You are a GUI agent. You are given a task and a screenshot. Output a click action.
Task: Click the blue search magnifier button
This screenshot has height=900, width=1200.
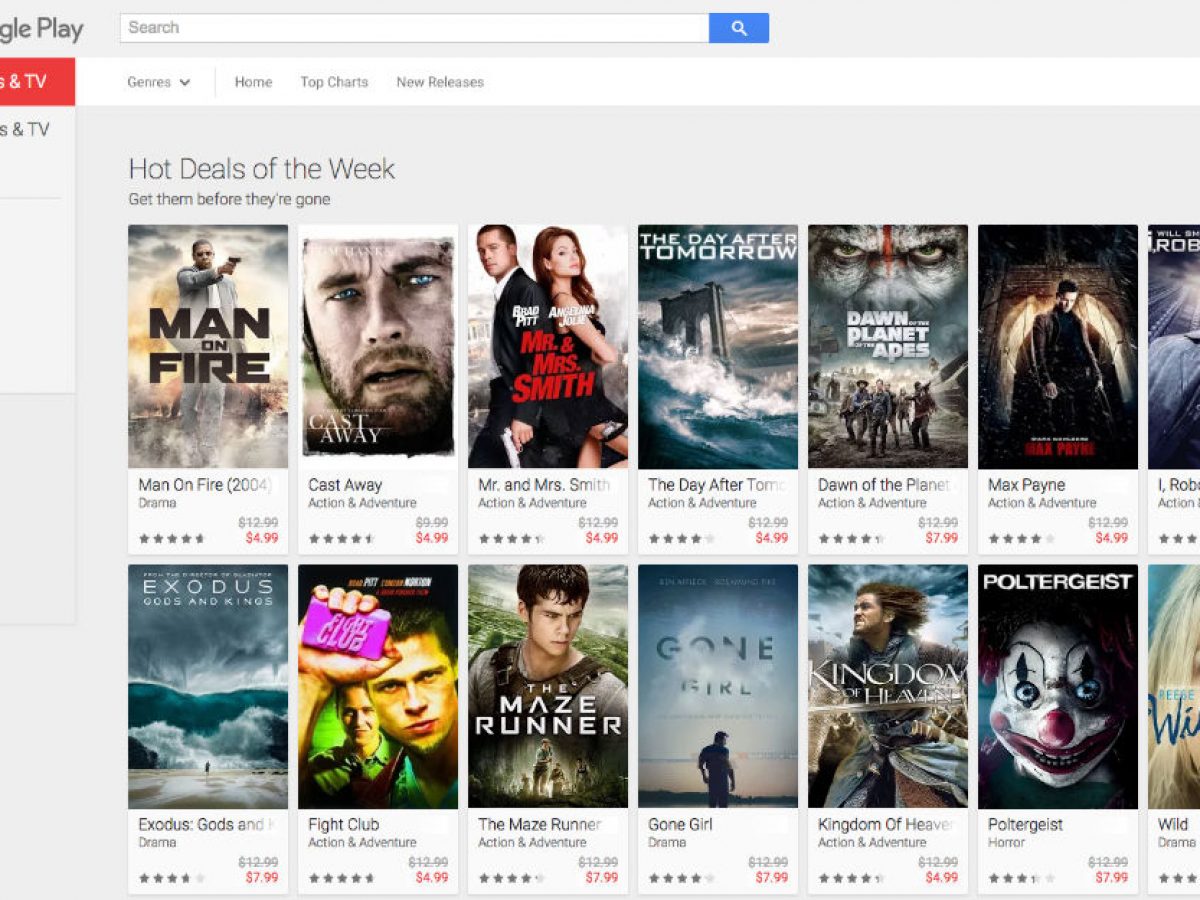point(738,28)
